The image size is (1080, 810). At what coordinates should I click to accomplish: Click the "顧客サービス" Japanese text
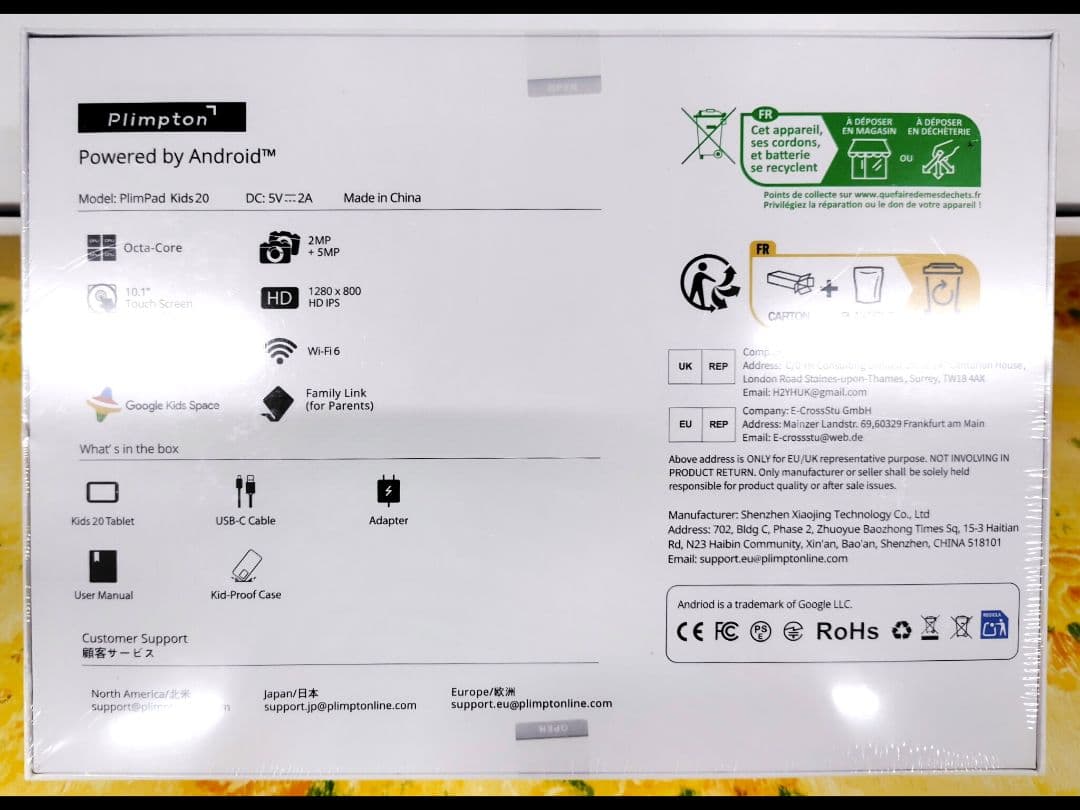[118, 653]
